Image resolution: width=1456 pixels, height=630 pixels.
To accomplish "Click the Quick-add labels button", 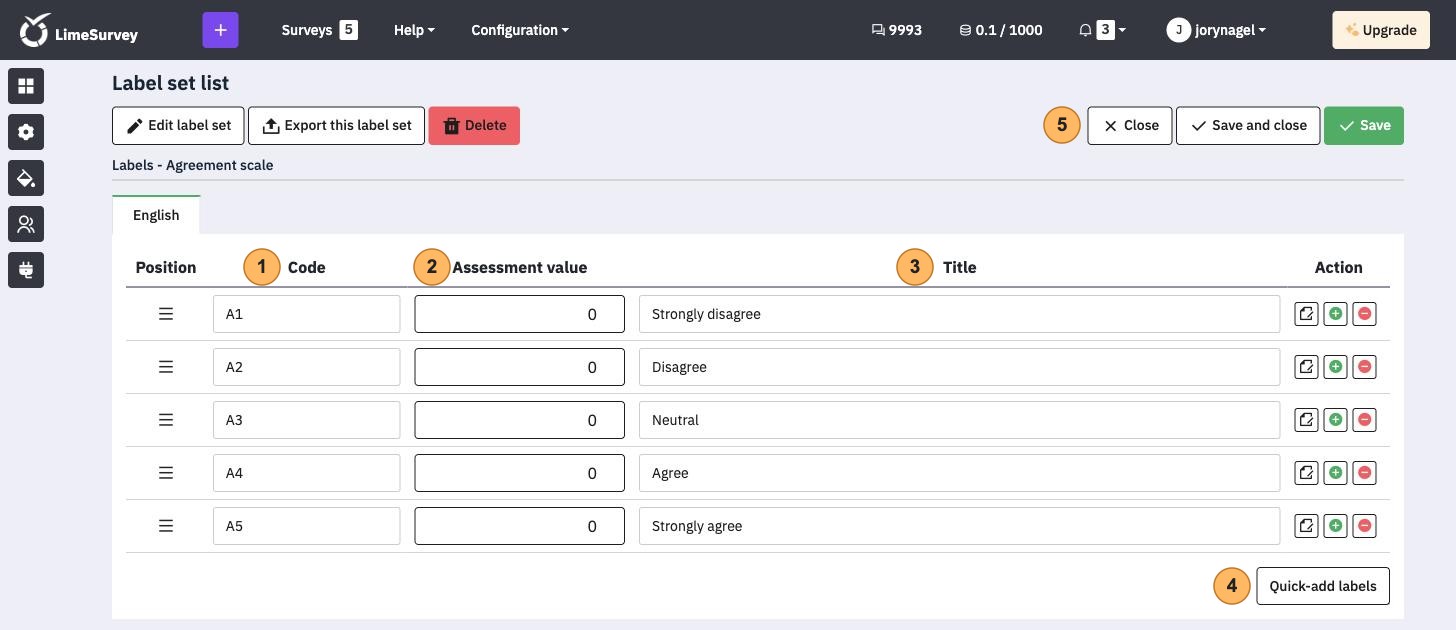I will point(1323,586).
